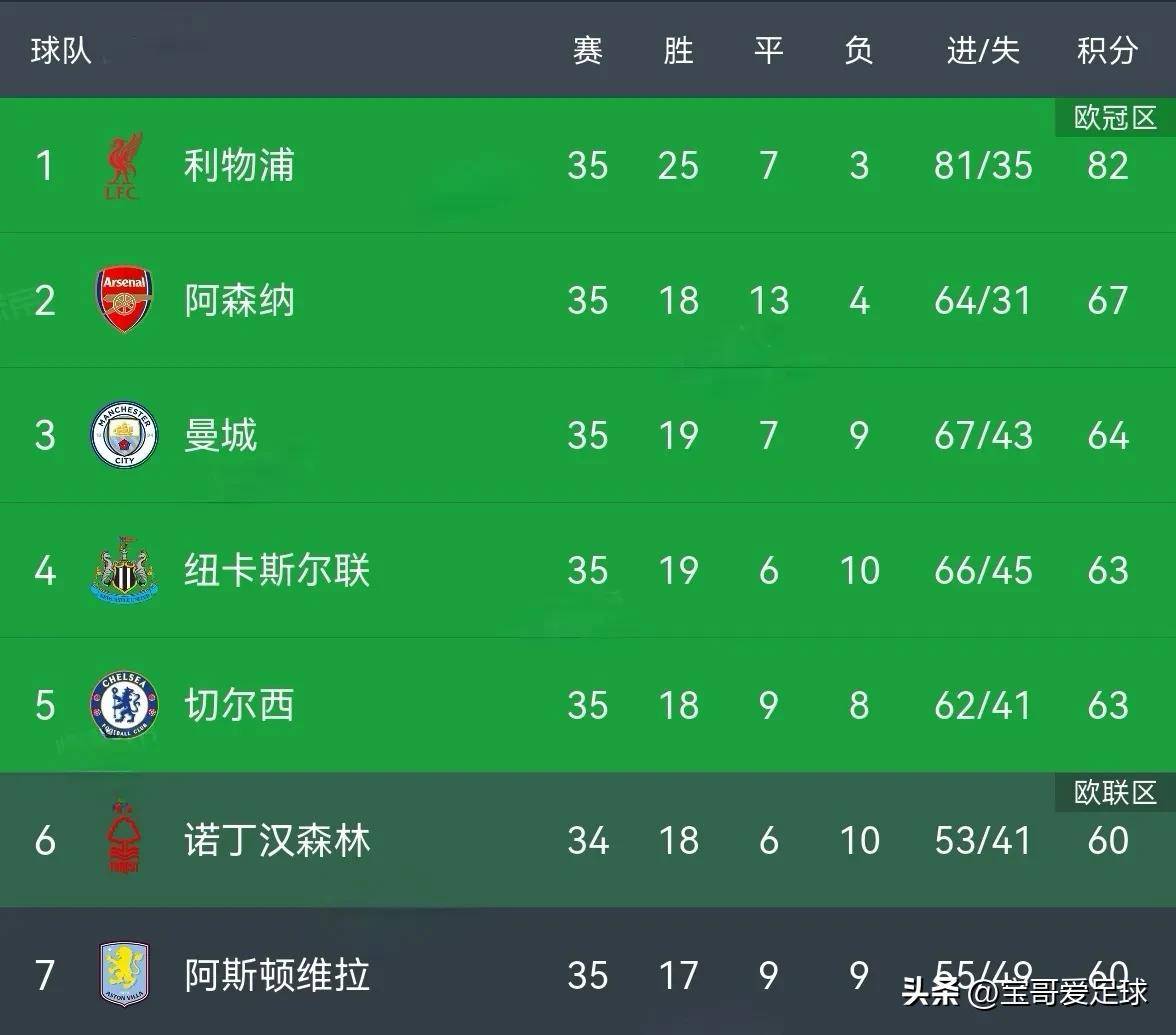Open the 诺丁汉森林 team page
The height and width of the screenshot is (1035, 1176).
(x=277, y=840)
